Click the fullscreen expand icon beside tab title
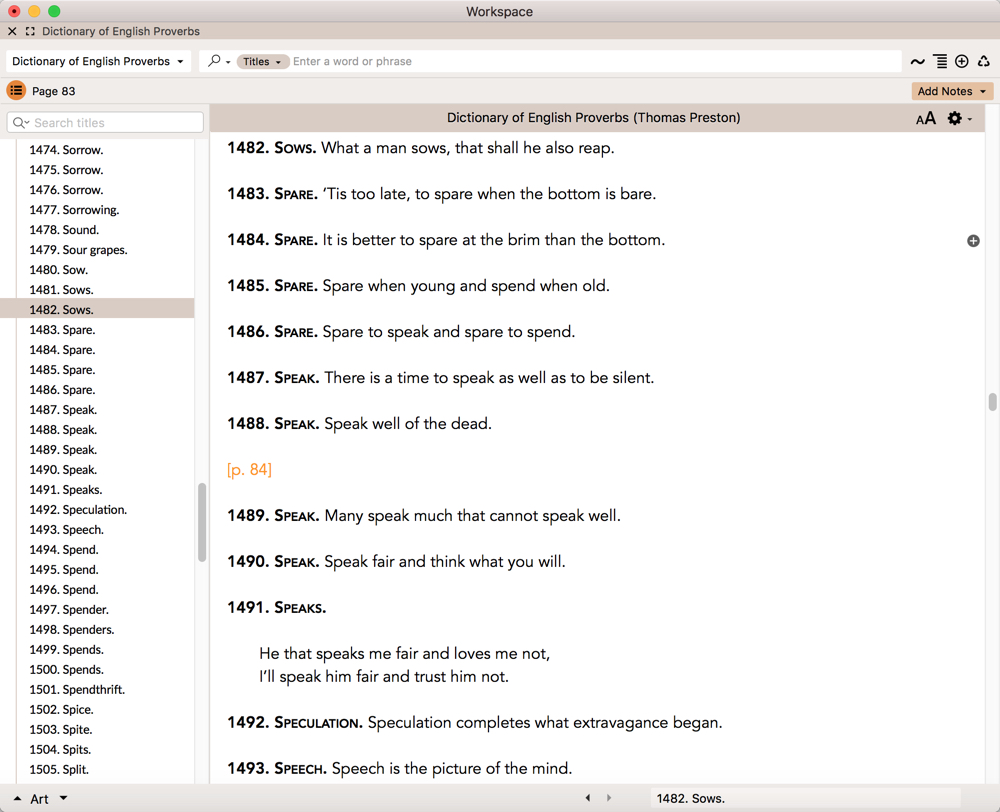 30,31
